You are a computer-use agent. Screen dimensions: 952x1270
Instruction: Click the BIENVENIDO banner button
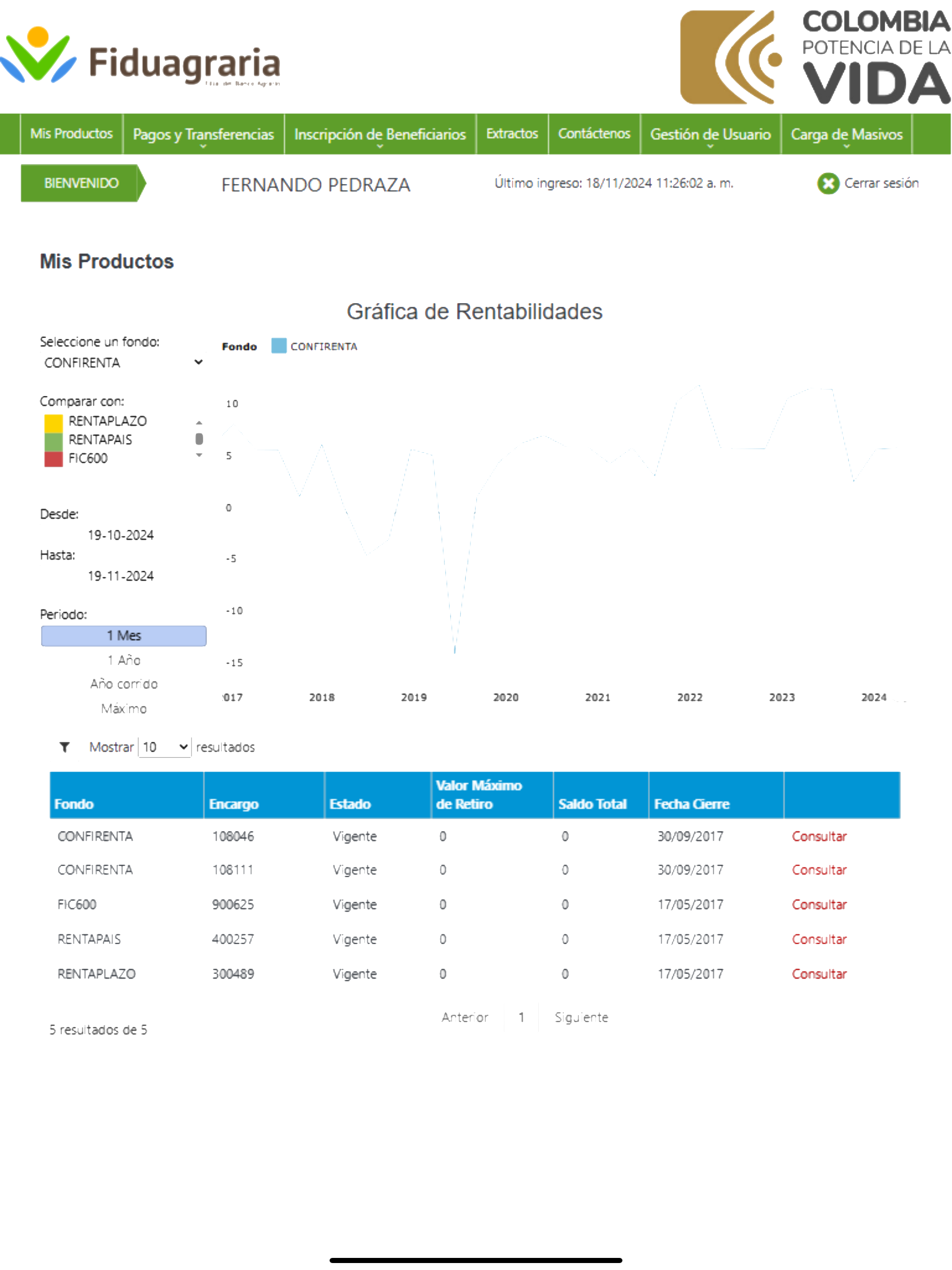(x=83, y=183)
